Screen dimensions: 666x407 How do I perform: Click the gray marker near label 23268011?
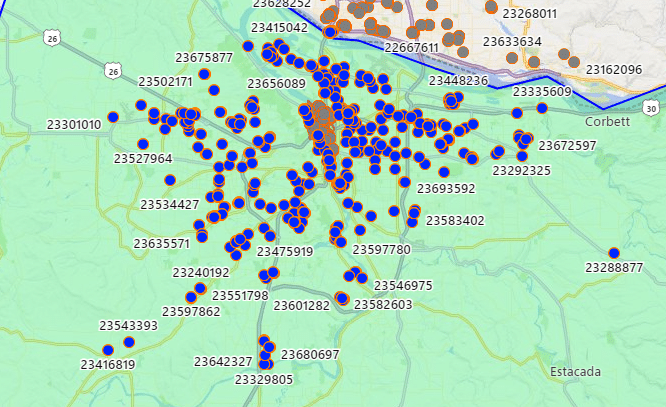(490, 7)
